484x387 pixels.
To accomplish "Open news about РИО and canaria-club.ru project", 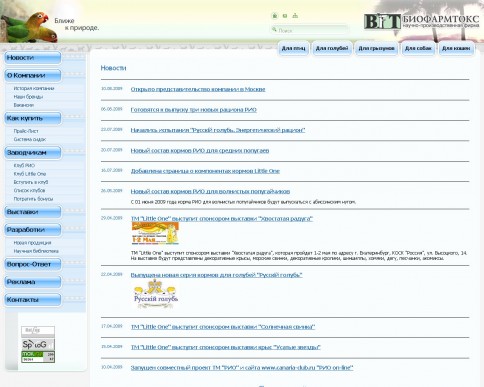I will [242, 368].
